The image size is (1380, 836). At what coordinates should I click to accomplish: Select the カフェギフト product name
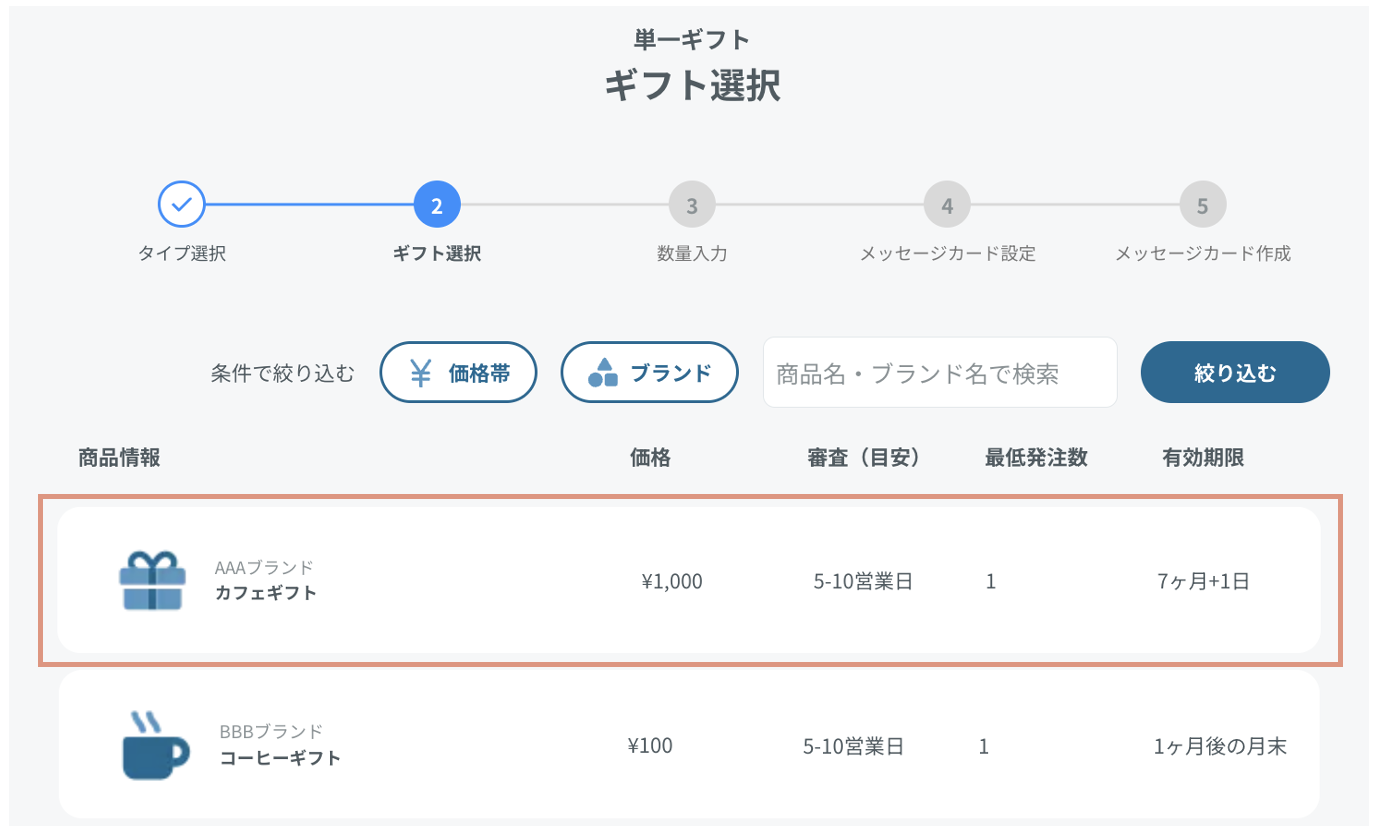(266, 592)
